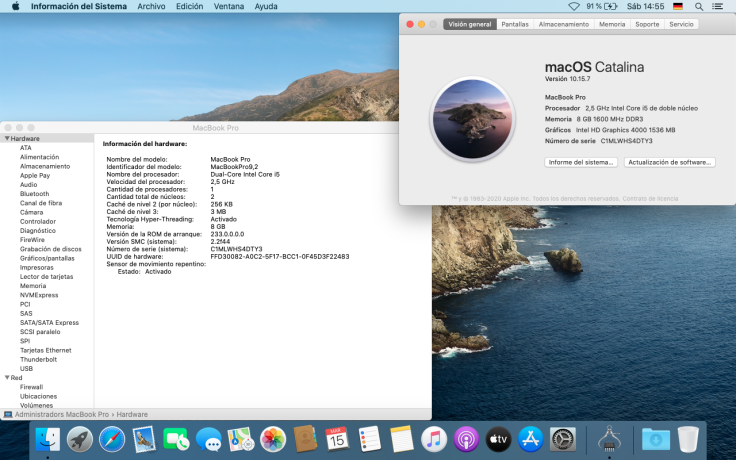
Task: Click the Wi-Fi status icon
Action: click(x=574, y=6)
